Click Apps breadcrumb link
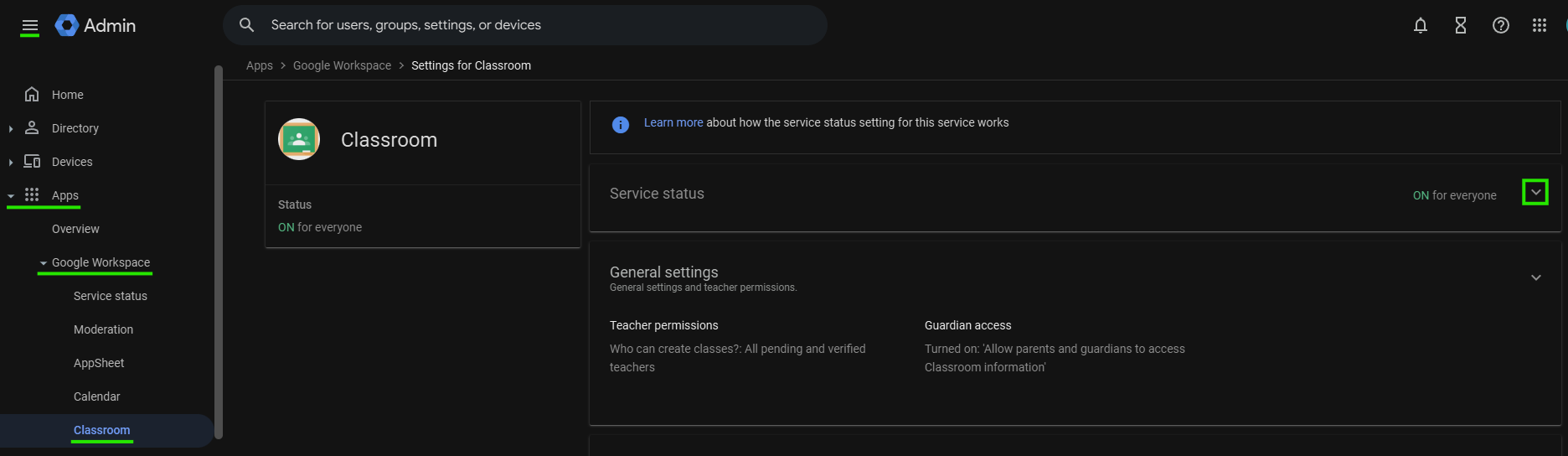The image size is (1568, 456). pos(260,65)
